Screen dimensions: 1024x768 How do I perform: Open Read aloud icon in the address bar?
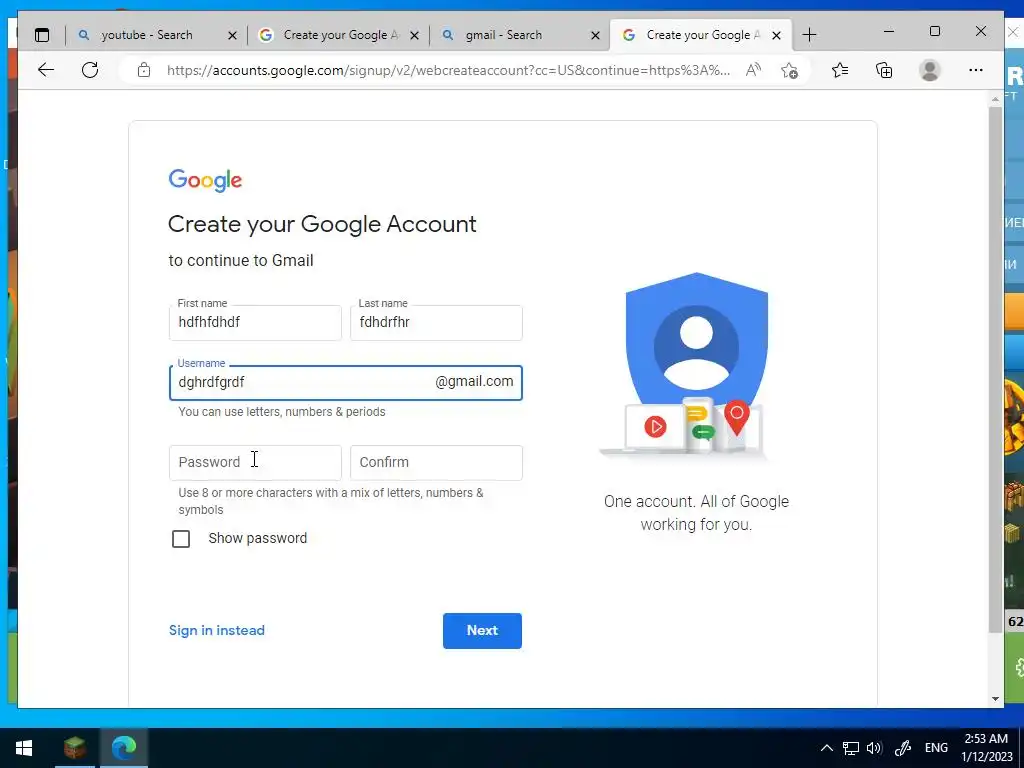pos(753,70)
